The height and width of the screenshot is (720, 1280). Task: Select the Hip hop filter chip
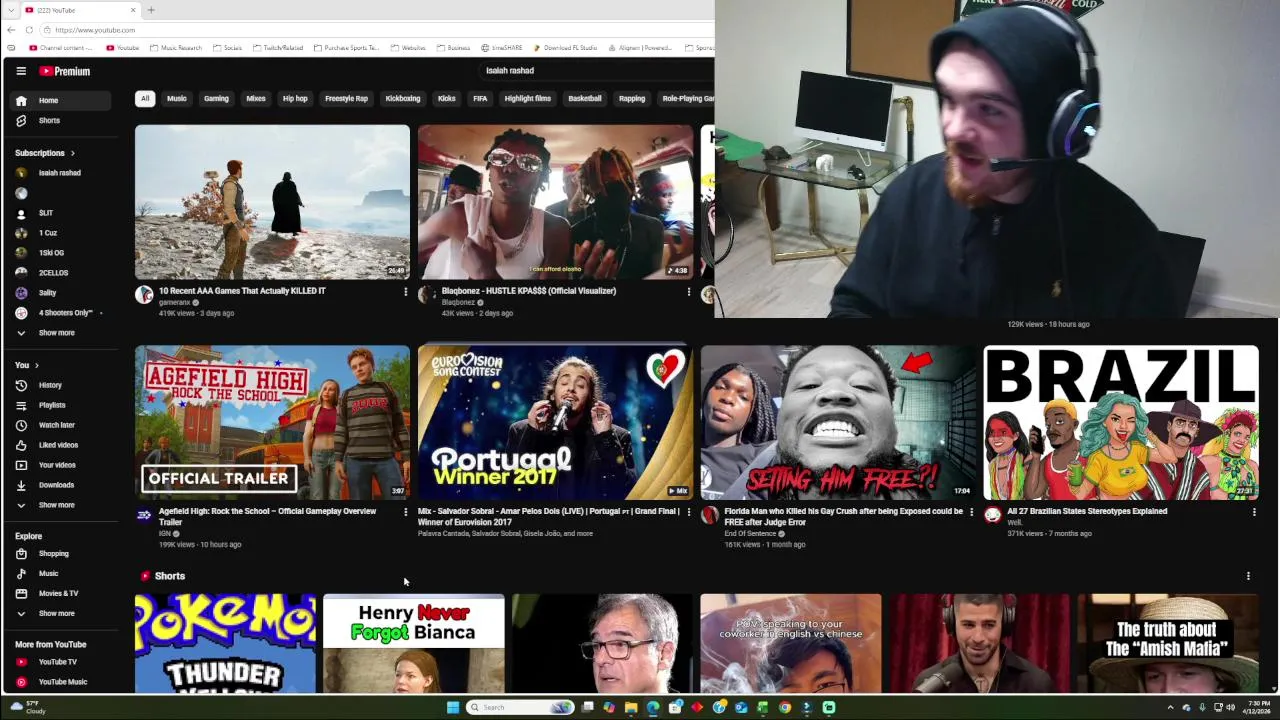point(295,99)
